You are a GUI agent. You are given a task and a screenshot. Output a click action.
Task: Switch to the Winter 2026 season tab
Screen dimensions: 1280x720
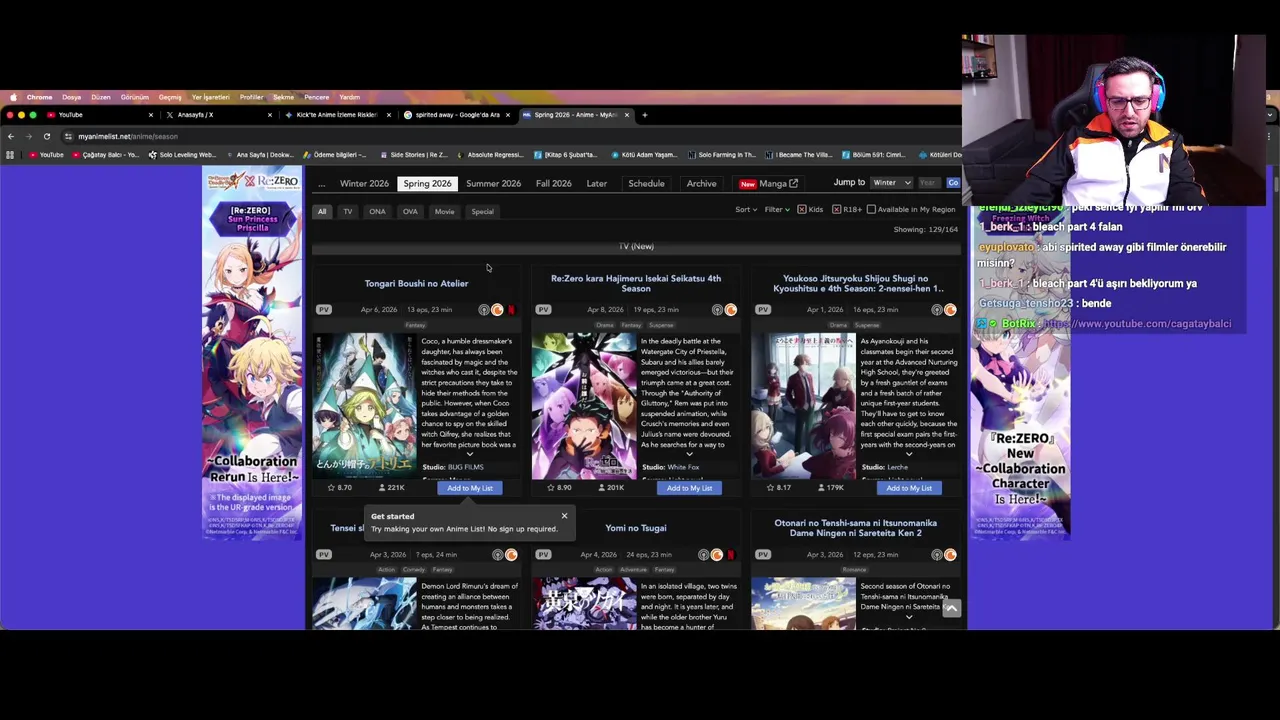coord(364,184)
